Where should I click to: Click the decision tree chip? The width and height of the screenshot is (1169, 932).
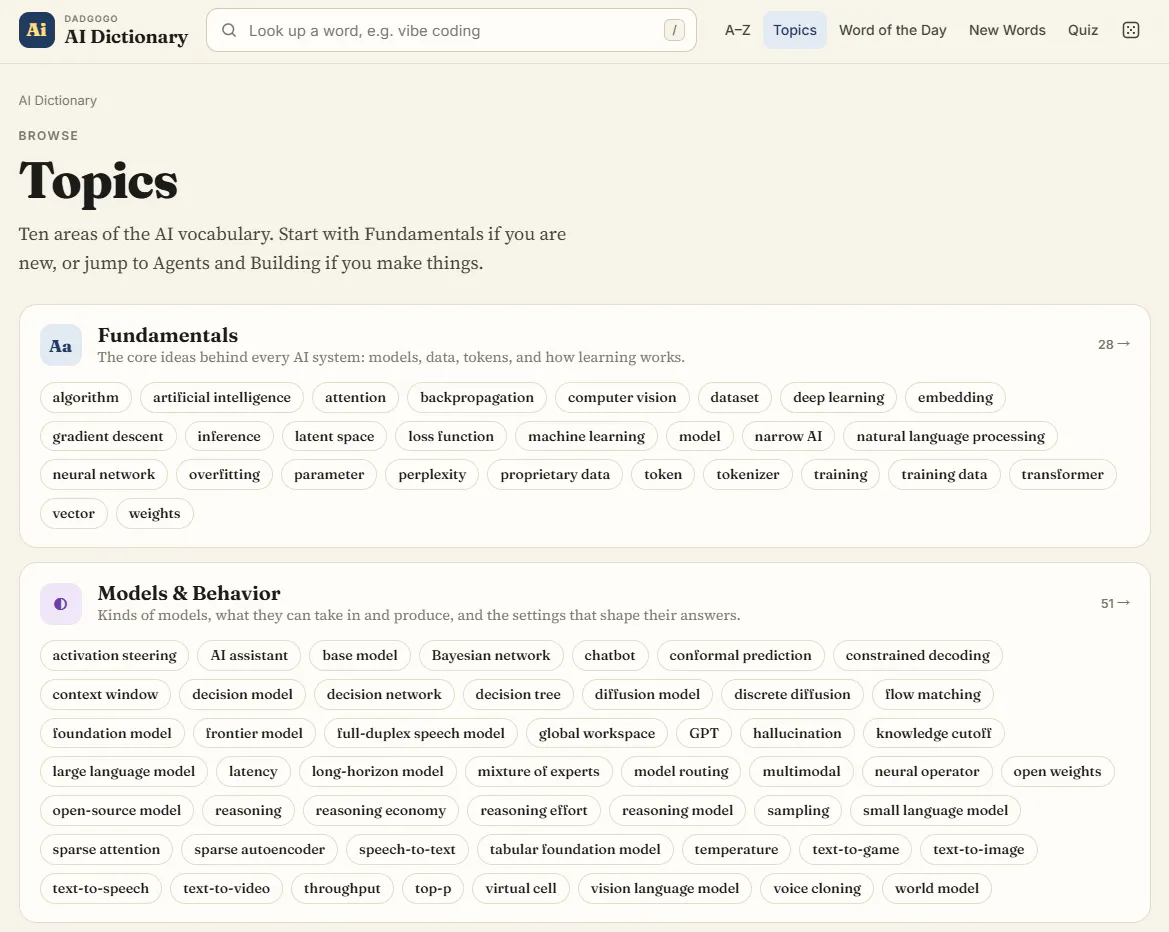tap(518, 694)
